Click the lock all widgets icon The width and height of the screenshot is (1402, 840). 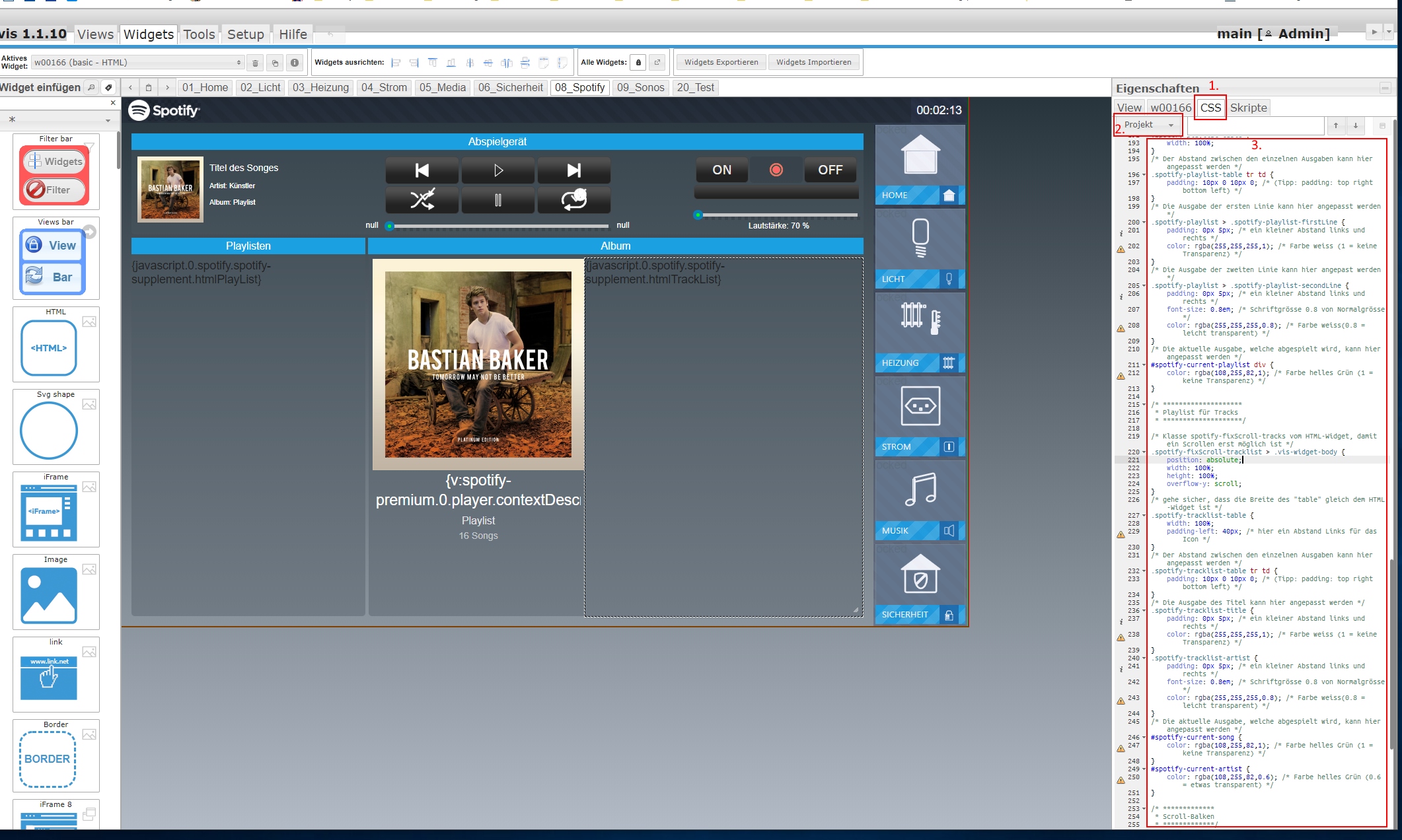638,63
